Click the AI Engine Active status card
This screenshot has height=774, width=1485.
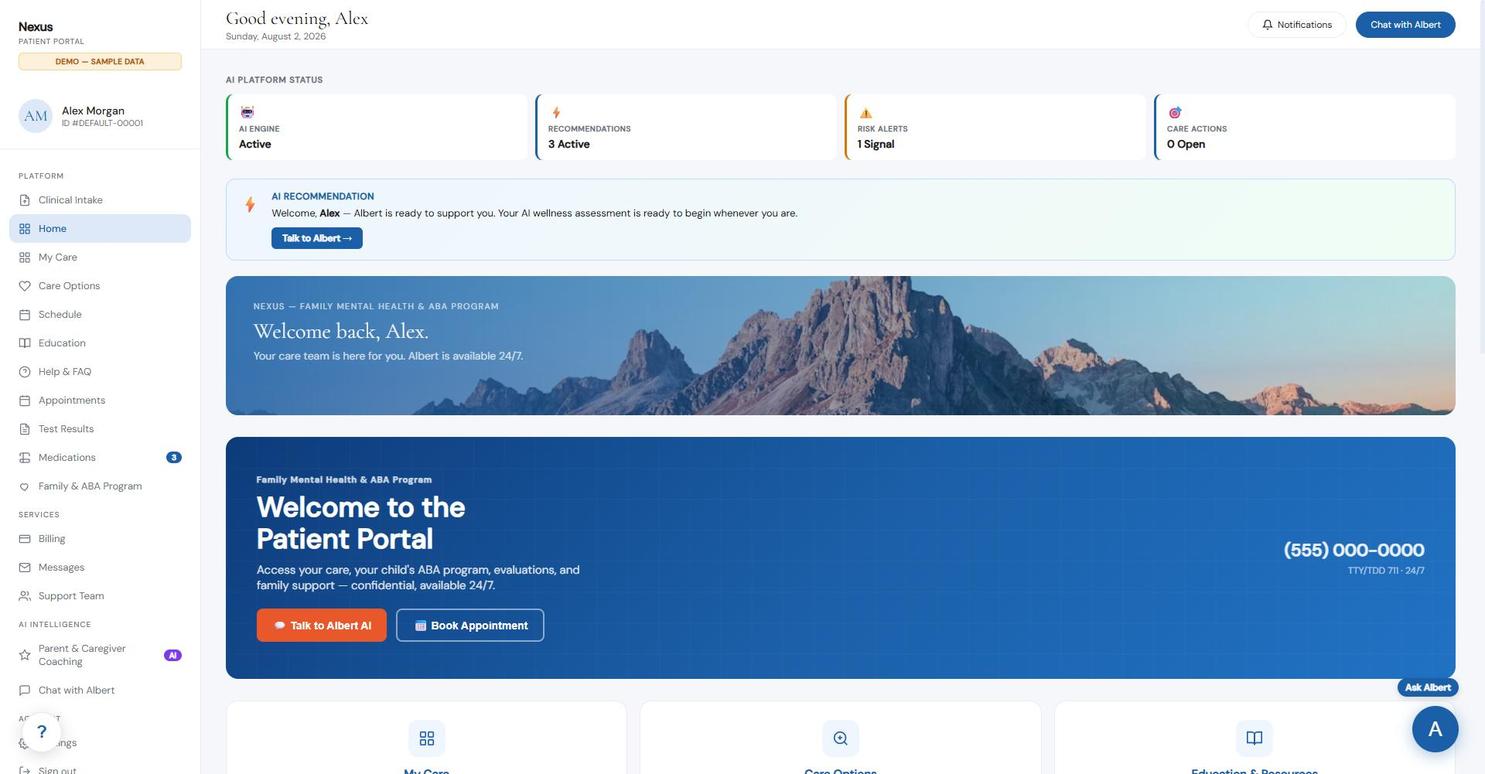pyautogui.click(x=377, y=127)
